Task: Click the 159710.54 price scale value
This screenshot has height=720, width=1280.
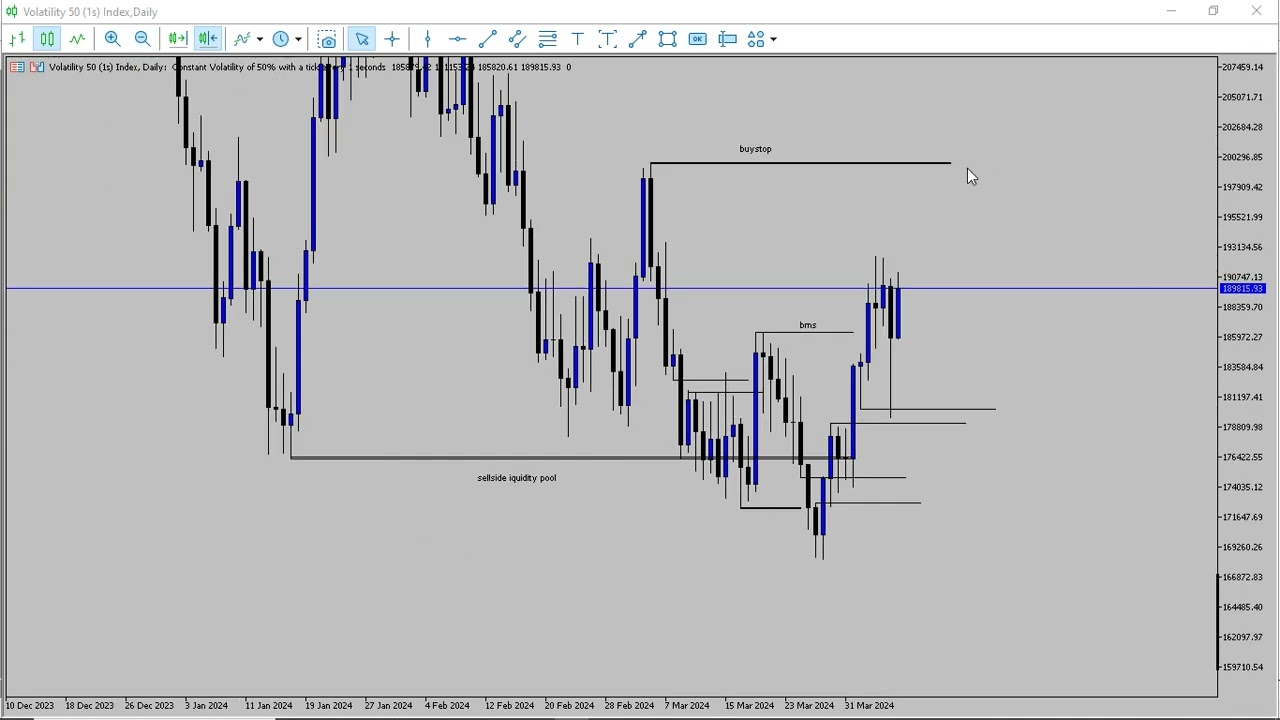Action: pyautogui.click(x=1242, y=667)
